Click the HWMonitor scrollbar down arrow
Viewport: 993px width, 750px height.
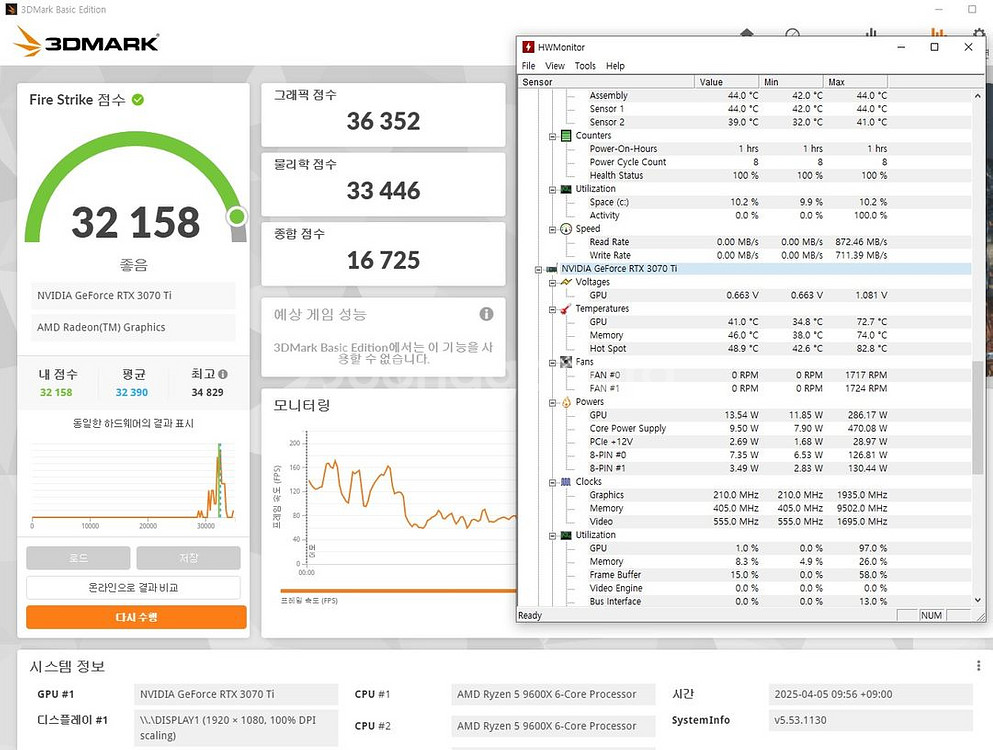[978, 601]
